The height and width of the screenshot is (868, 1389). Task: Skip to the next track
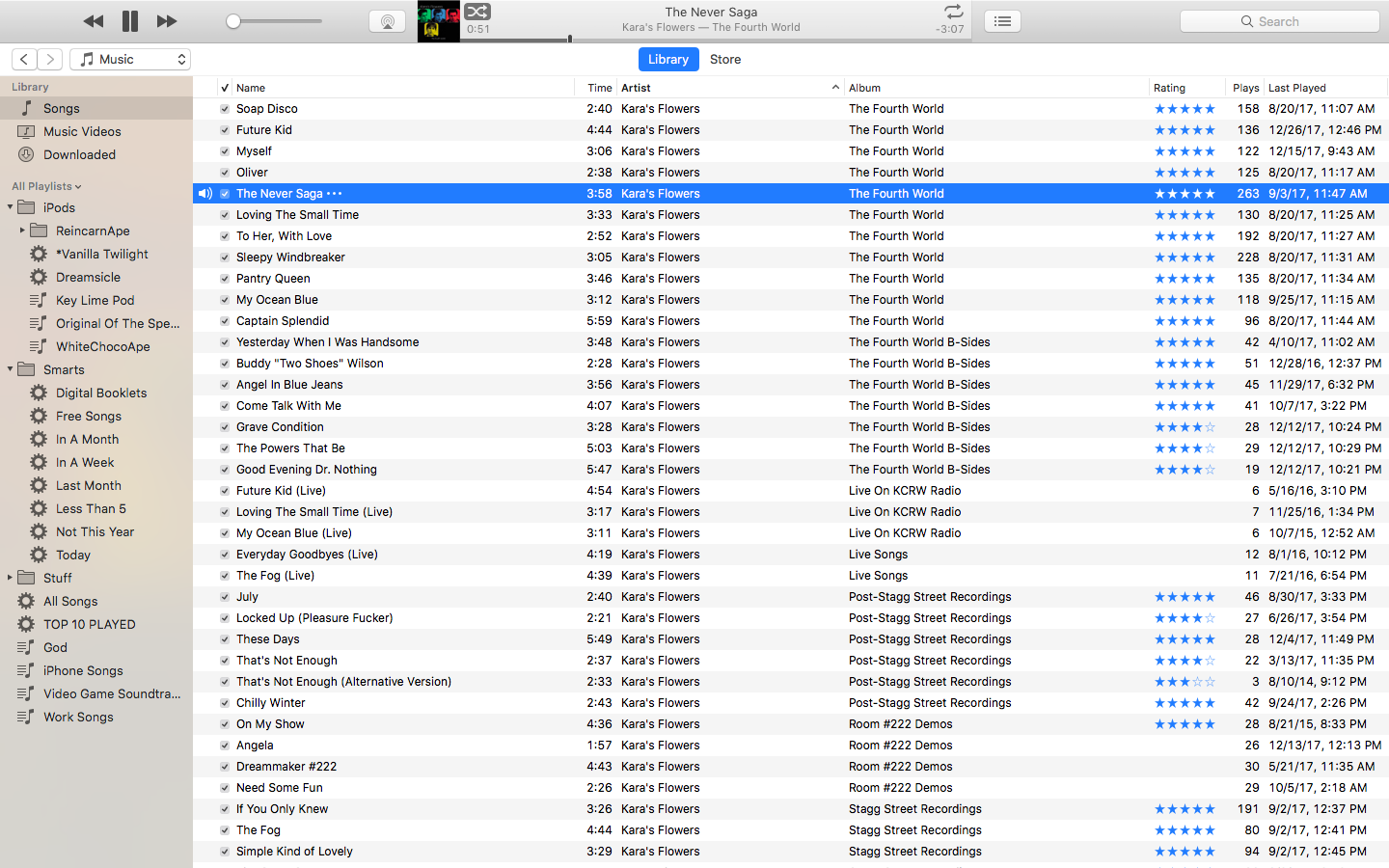(x=167, y=21)
